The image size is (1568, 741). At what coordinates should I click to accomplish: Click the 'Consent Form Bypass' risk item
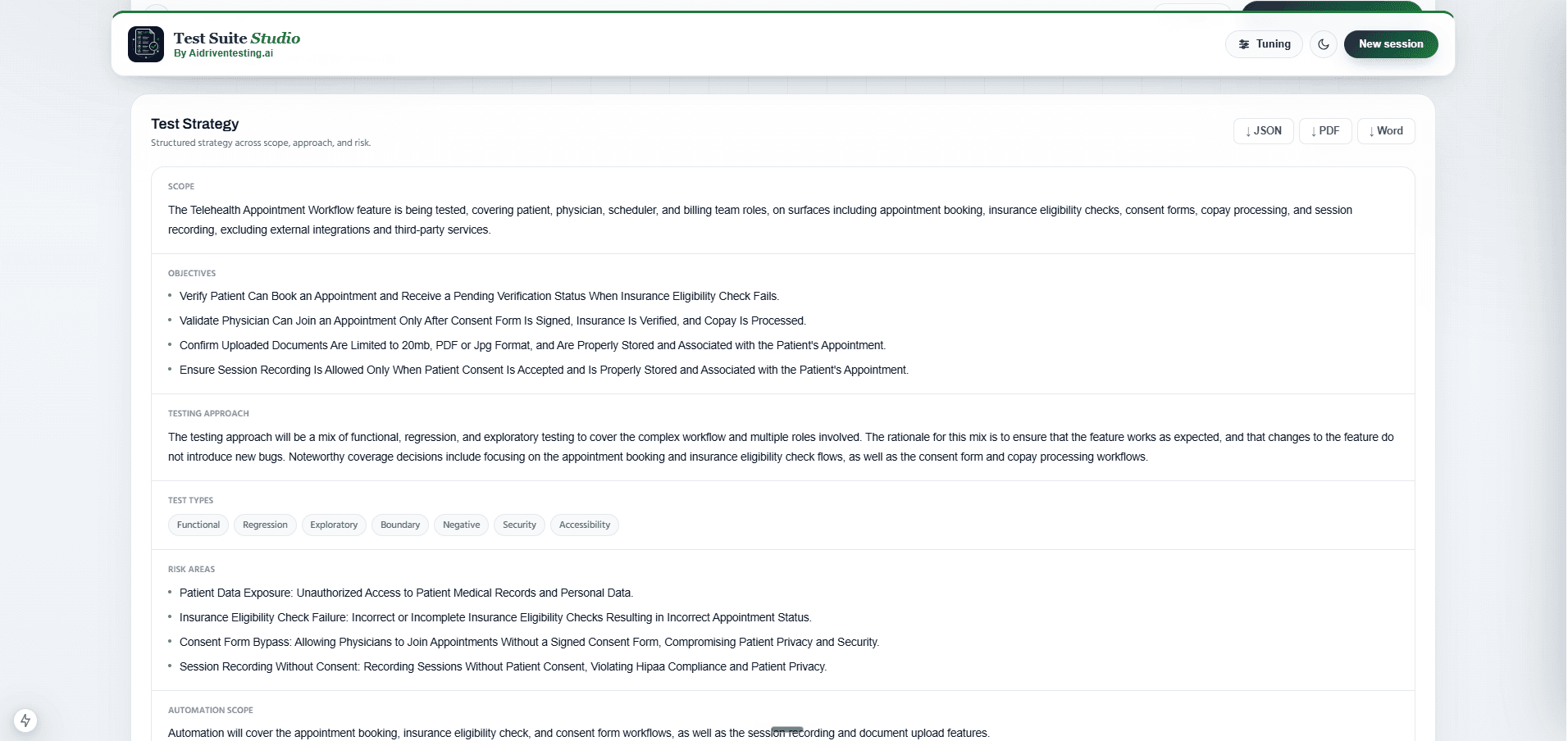(x=529, y=643)
